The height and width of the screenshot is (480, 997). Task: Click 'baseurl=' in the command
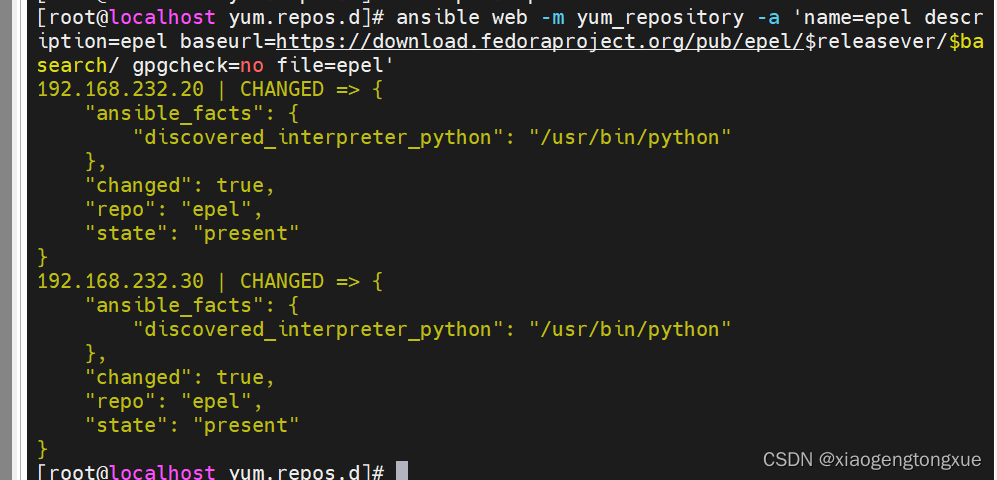click(x=228, y=42)
